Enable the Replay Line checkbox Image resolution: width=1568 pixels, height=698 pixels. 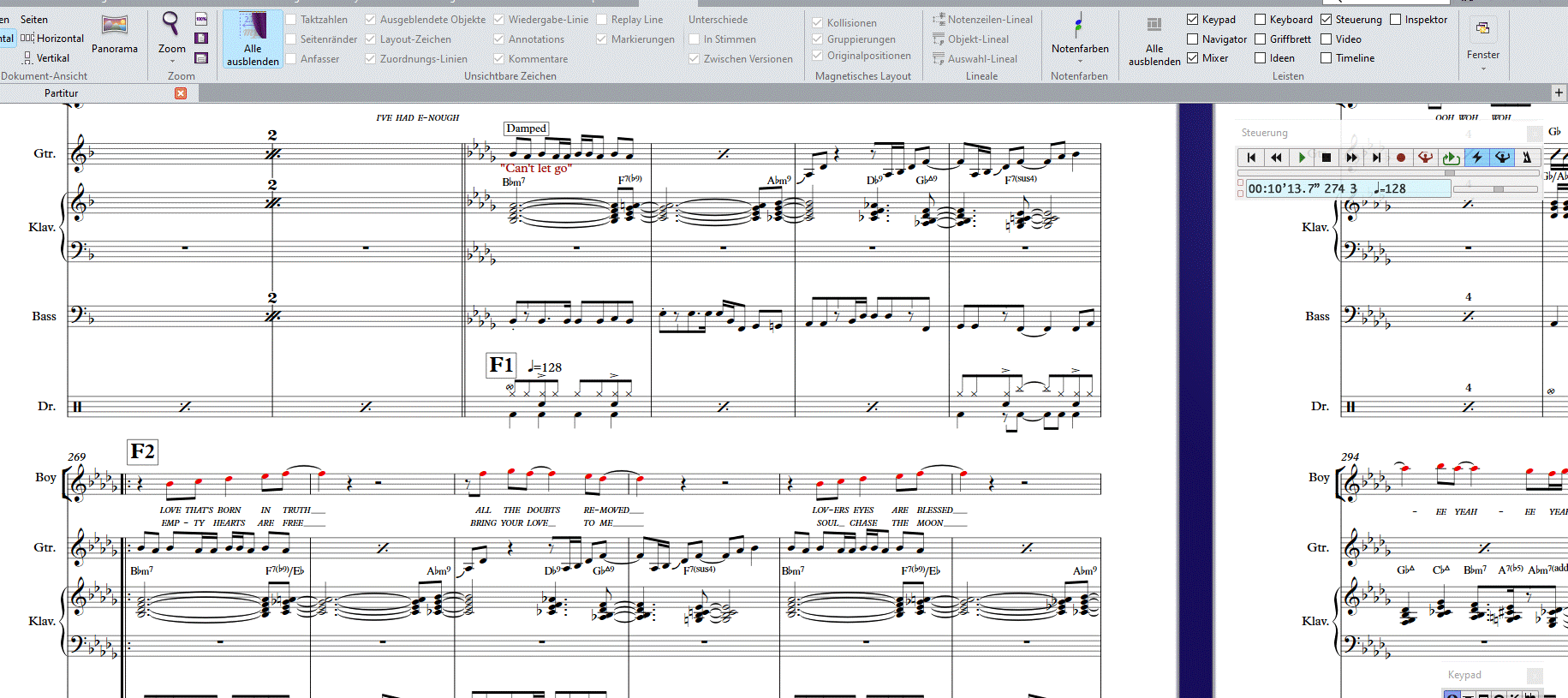(601, 20)
